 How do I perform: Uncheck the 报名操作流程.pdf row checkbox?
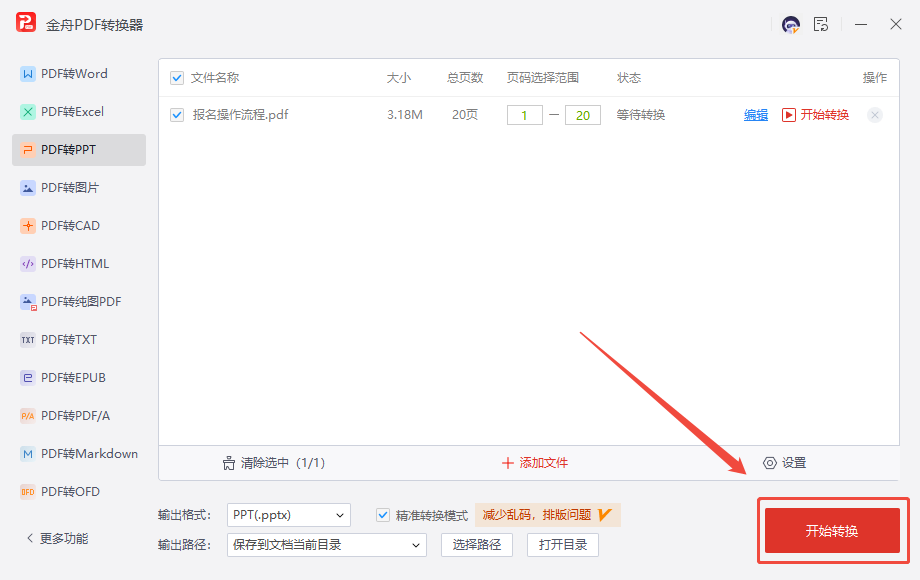(177, 115)
